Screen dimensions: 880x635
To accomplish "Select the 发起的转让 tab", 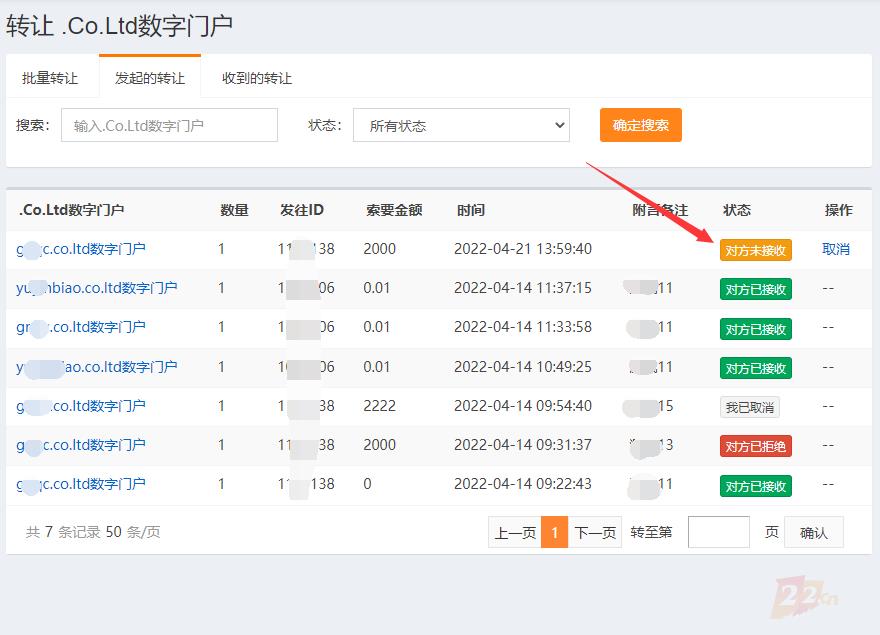I will (x=150, y=78).
